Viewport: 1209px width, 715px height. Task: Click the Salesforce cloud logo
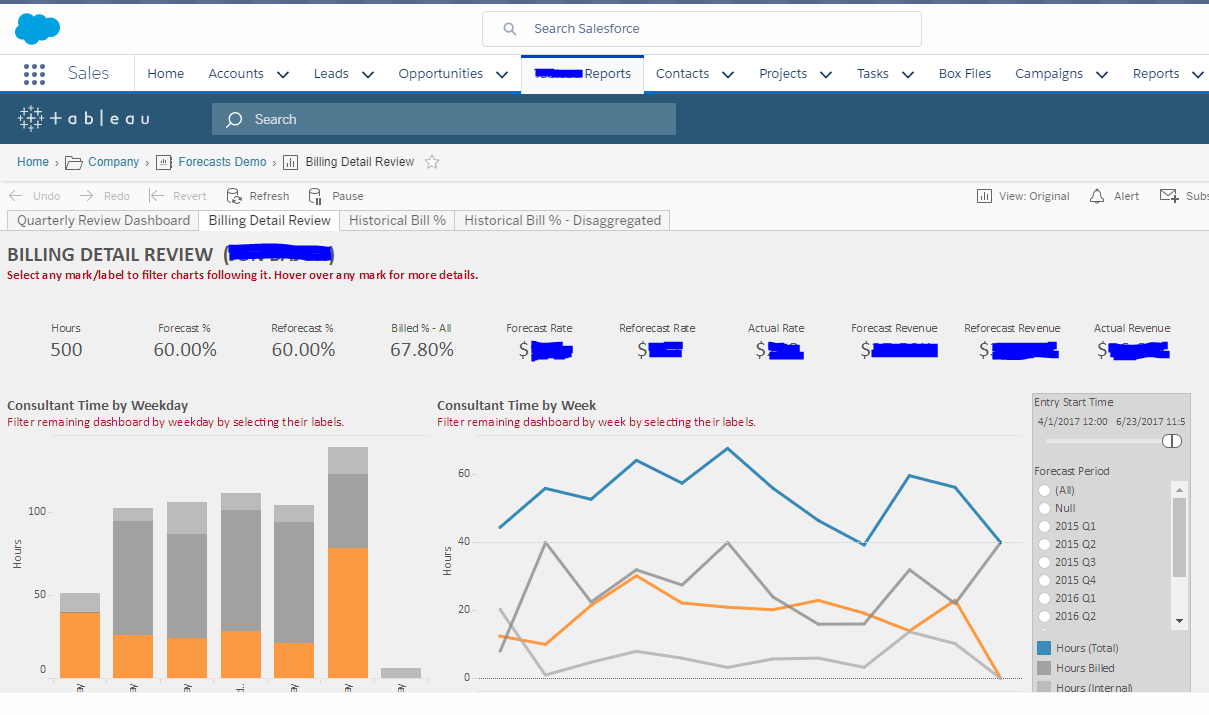click(x=37, y=29)
